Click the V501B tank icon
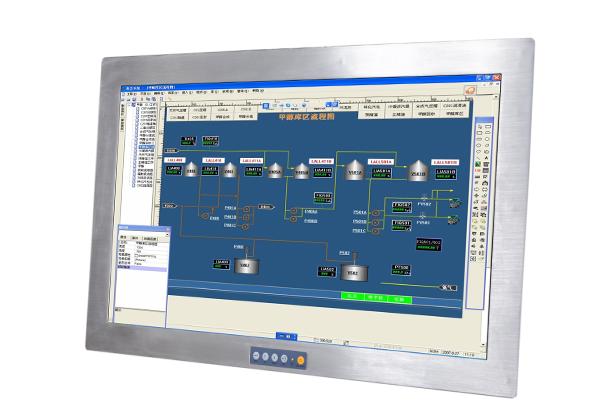 (x=416, y=173)
